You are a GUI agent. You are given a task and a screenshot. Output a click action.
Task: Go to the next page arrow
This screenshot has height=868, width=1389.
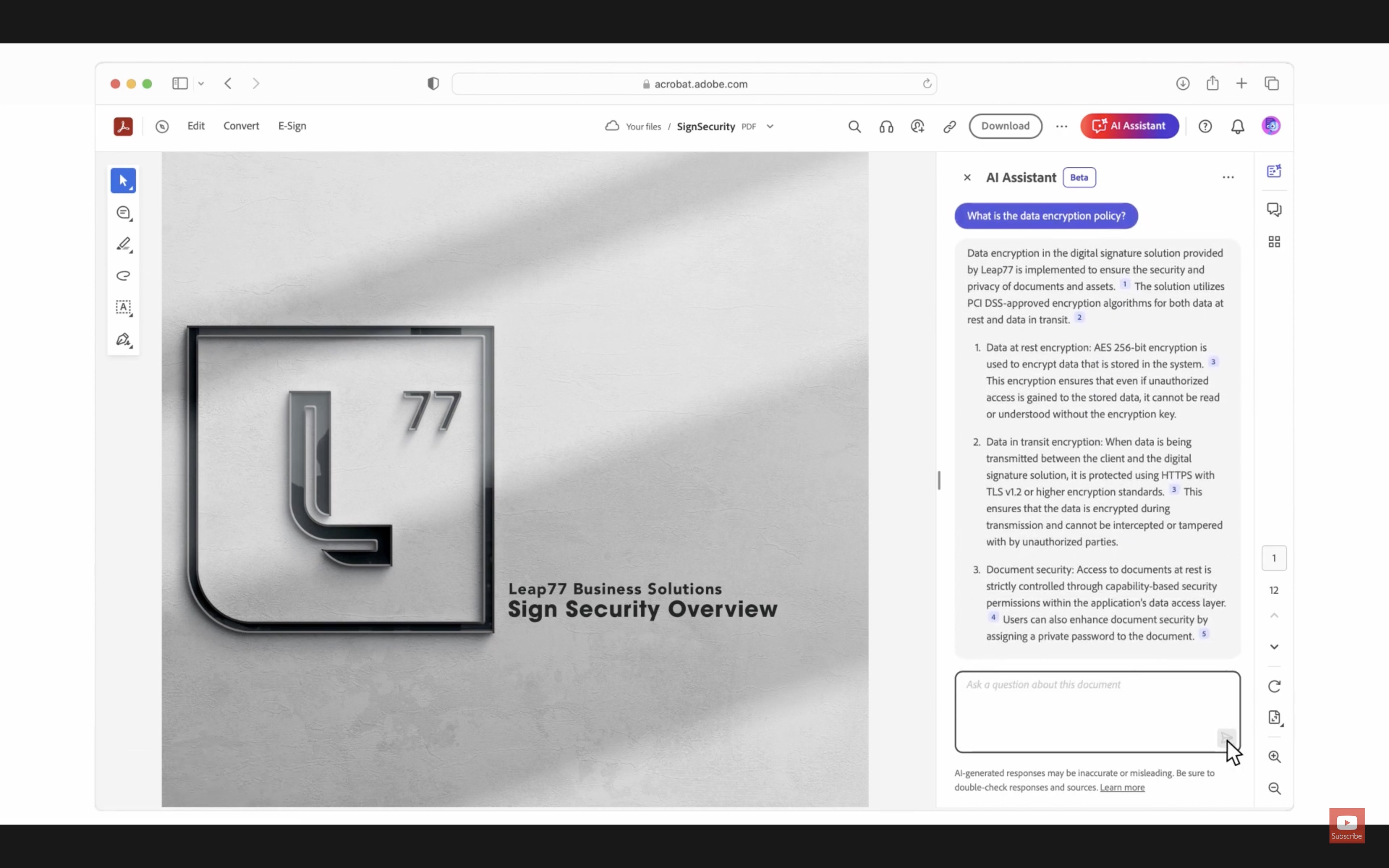pos(1274,647)
